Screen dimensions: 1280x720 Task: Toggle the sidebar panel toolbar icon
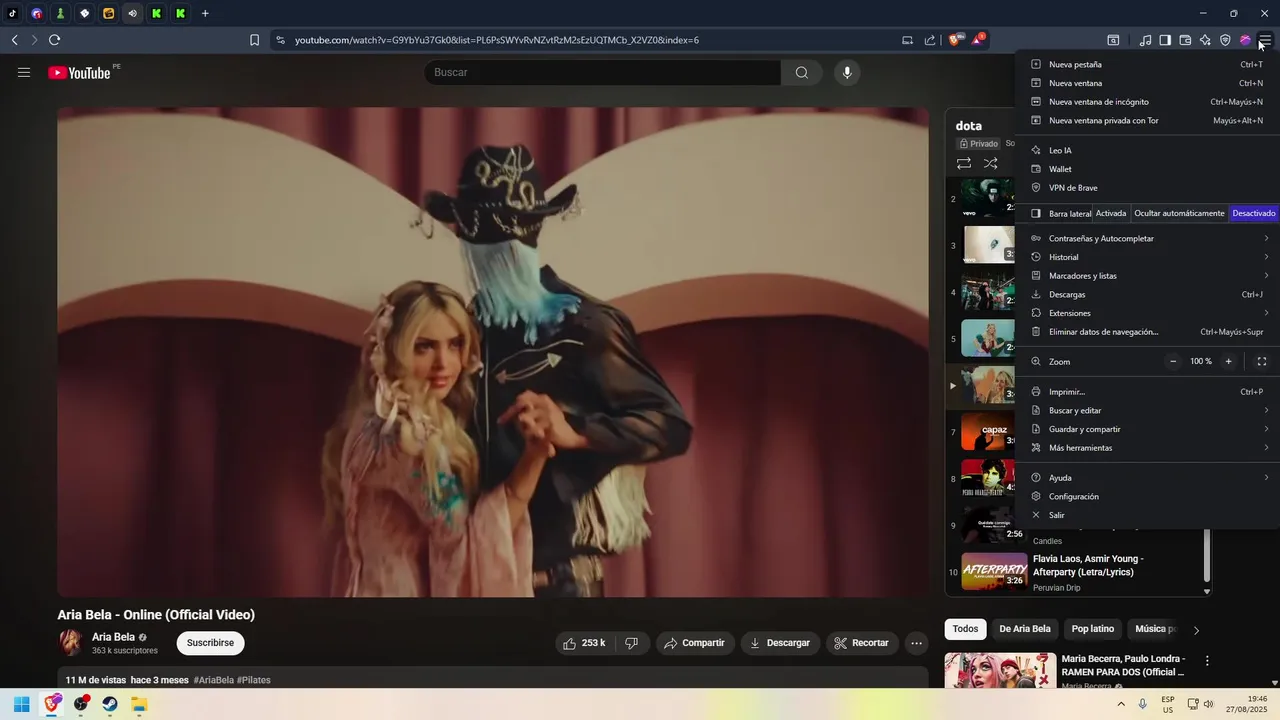[x=1165, y=40]
